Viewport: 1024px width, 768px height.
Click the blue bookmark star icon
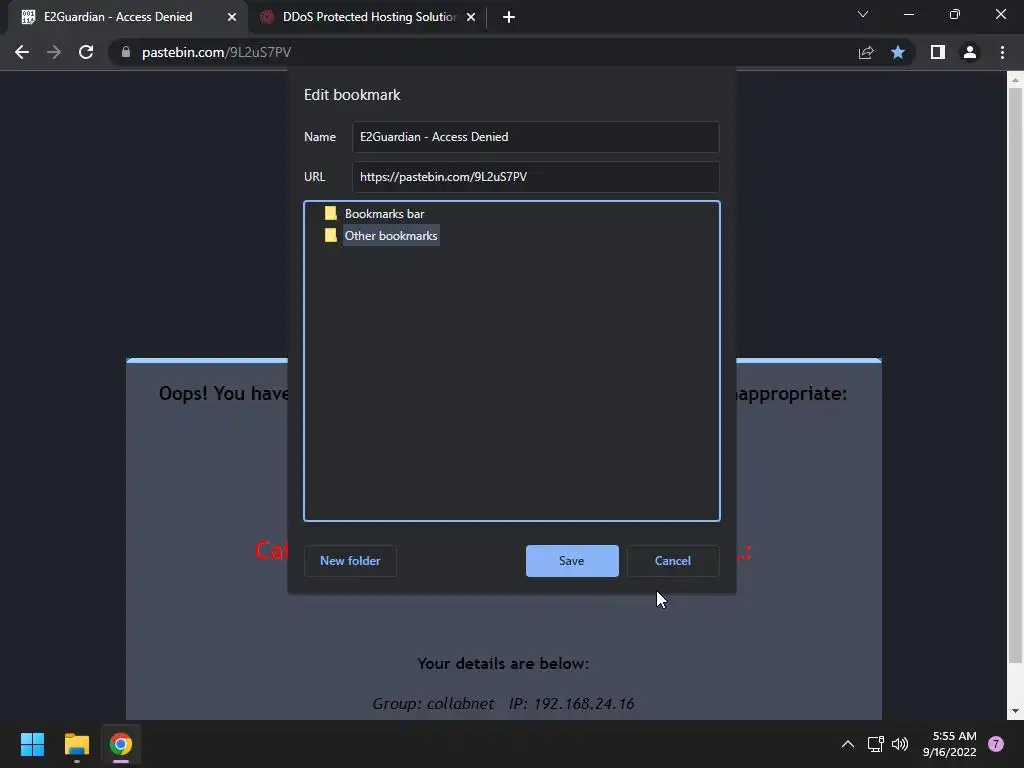[x=898, y=52]
